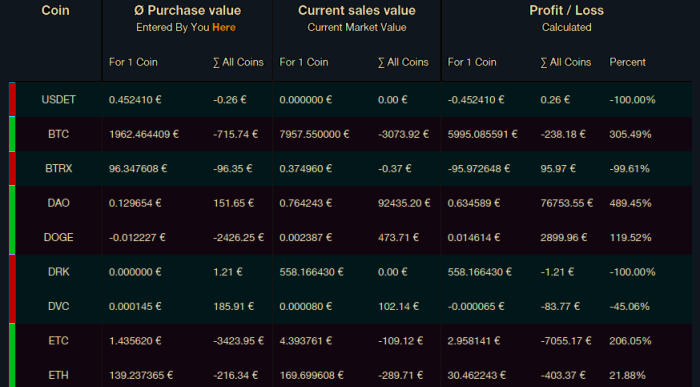Select the ETC coin name

(58, 341)
